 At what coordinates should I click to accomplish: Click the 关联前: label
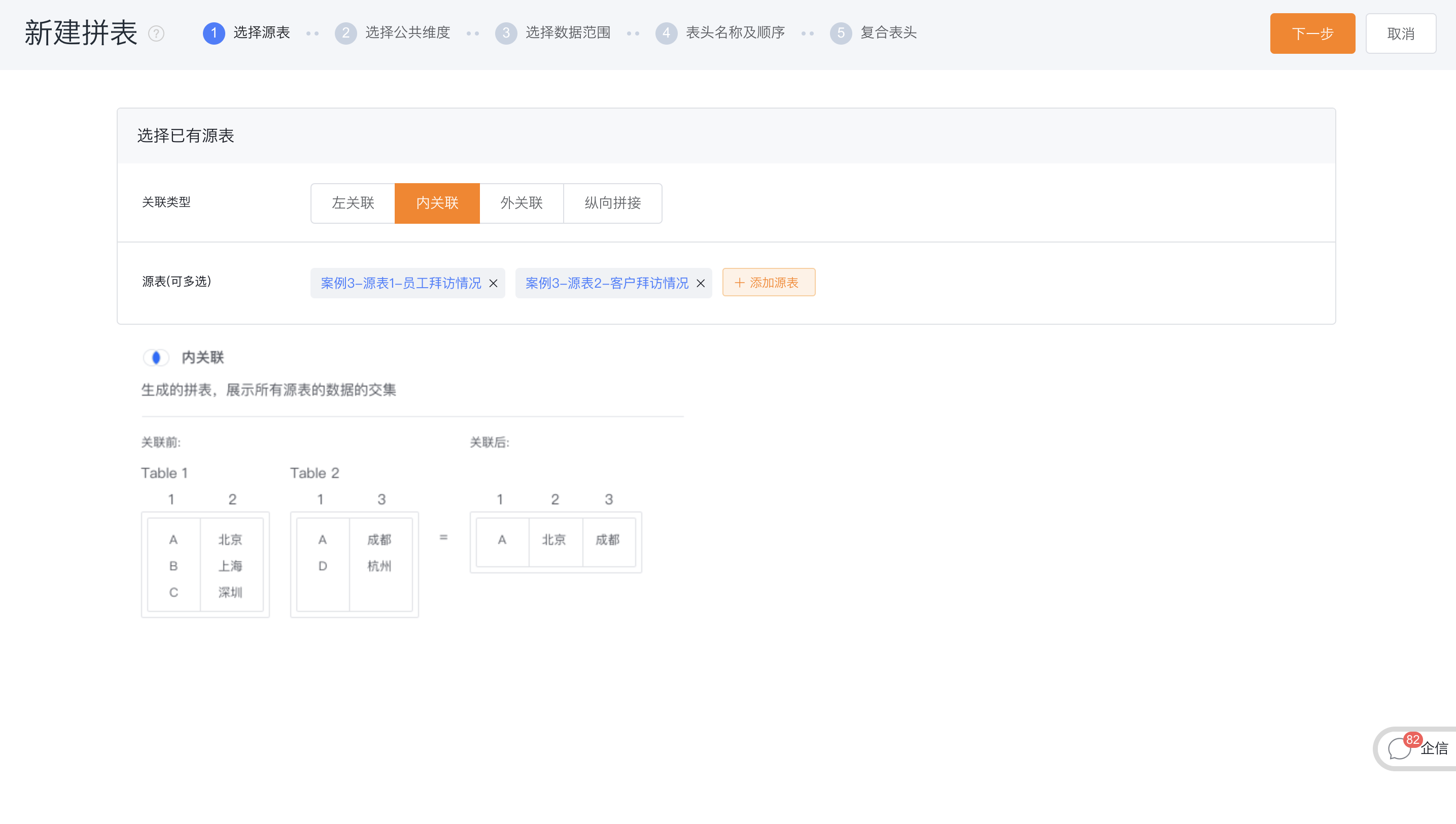tap(161, 442)
